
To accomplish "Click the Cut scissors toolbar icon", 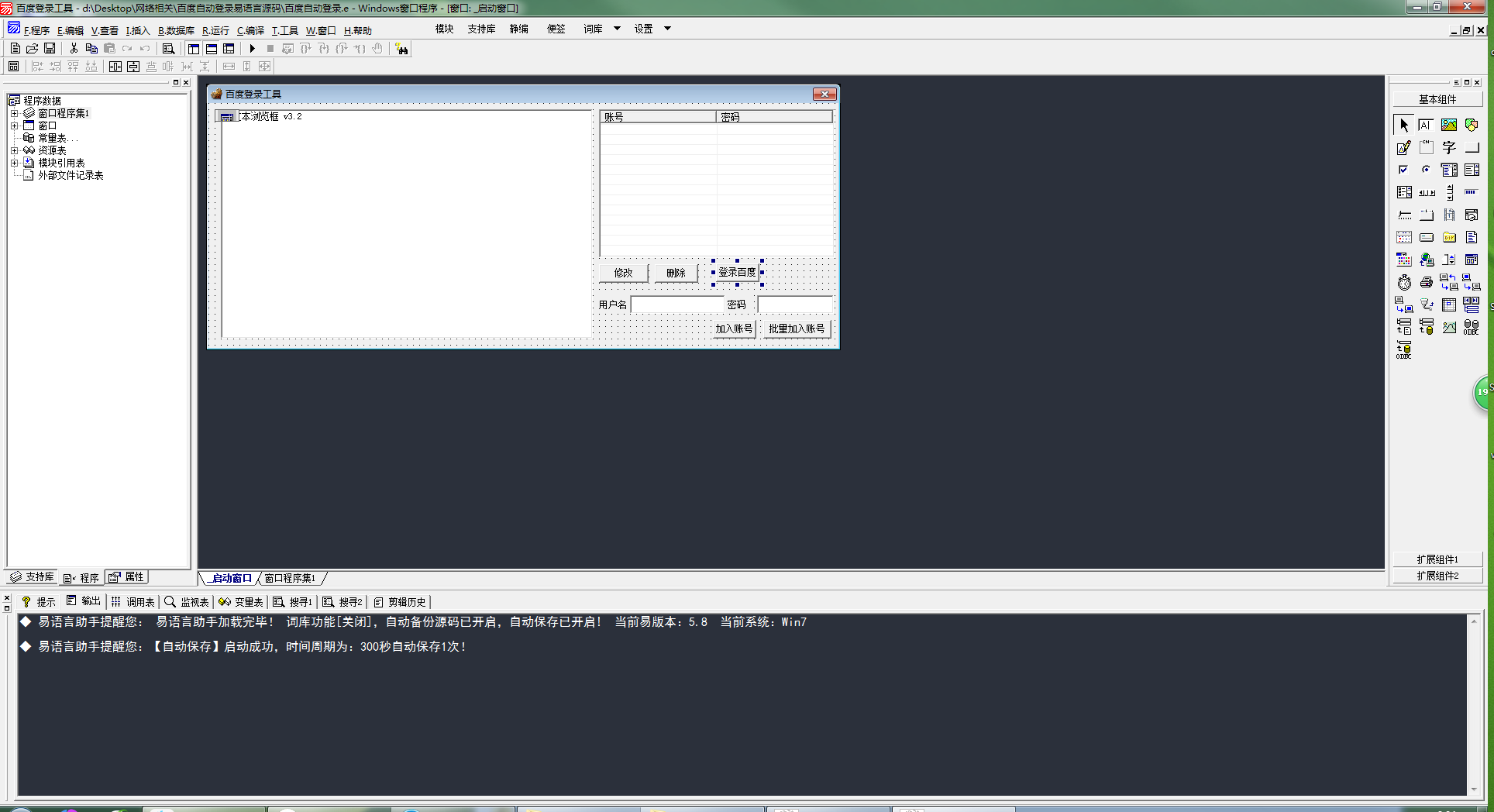I will pyautogui.click(x=74, y=49).
